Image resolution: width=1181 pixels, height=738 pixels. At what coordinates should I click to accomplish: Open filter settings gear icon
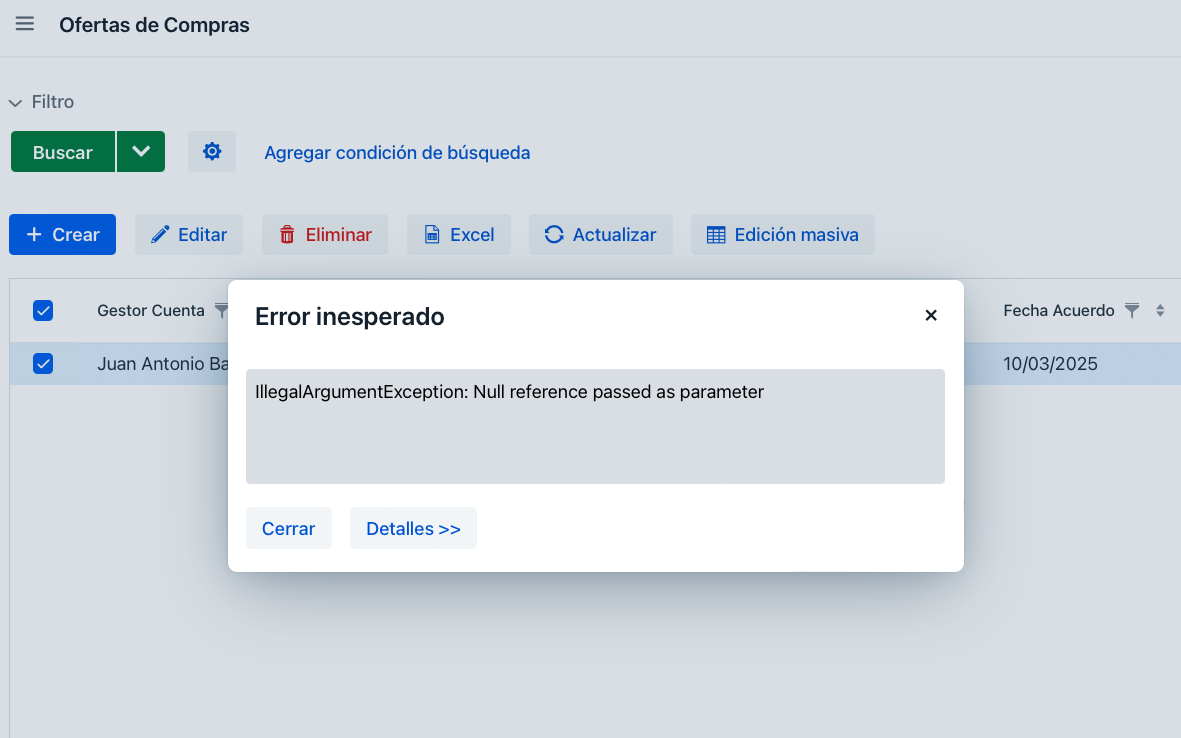click(212, 151)
